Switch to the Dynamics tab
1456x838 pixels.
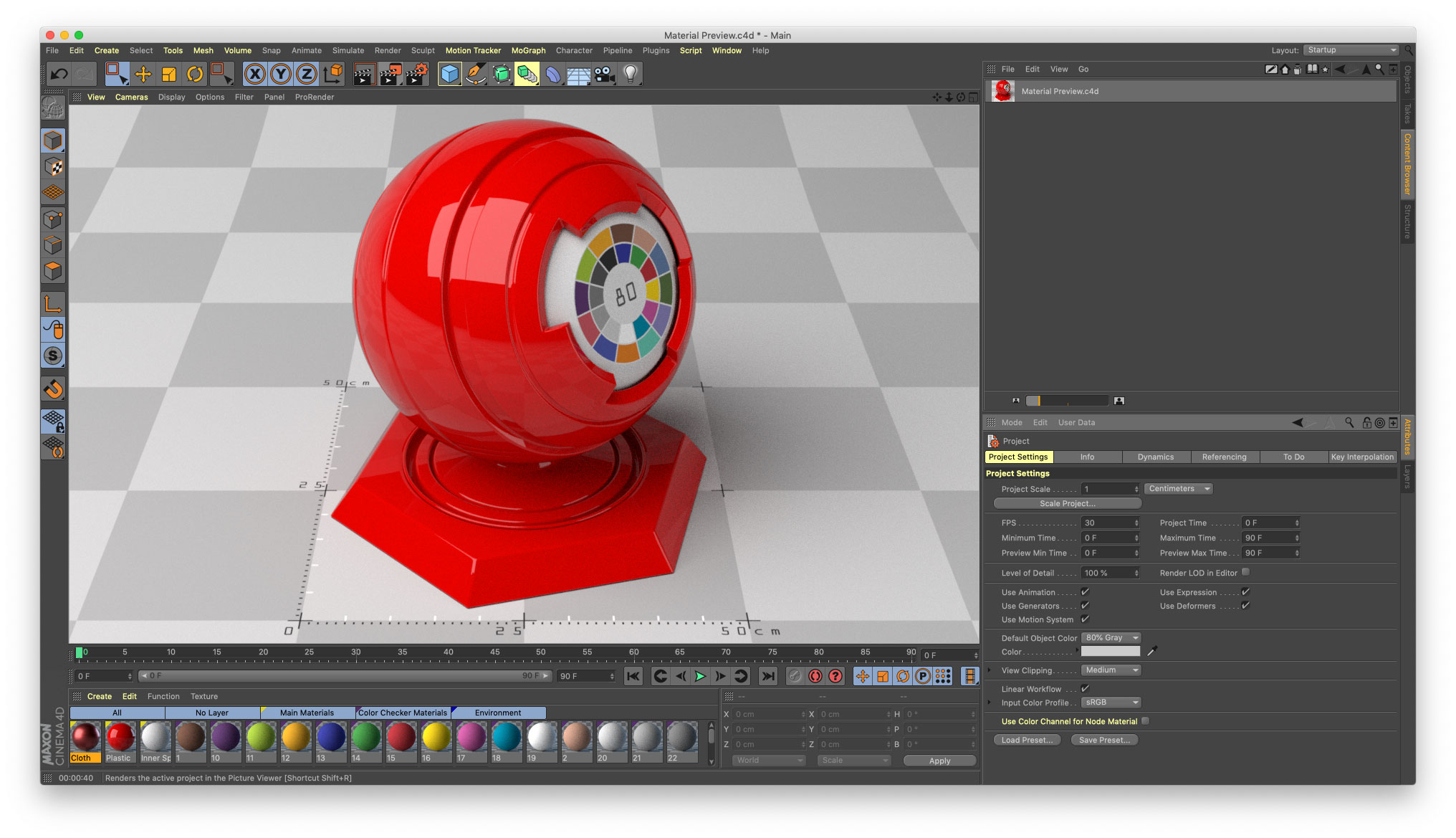[x=1156, y=457]
